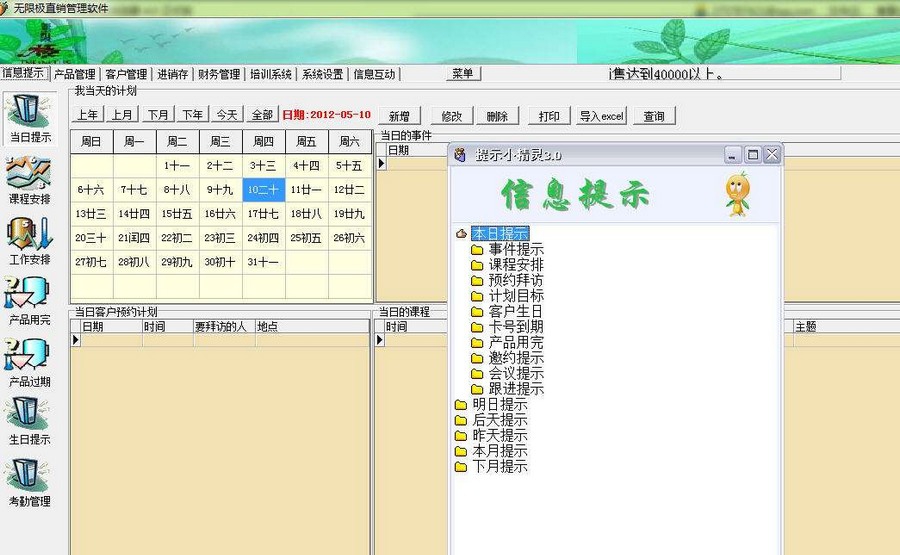Select 本日提示 tree node
Screen dimensions: 900x555
(x=500, y=234)
